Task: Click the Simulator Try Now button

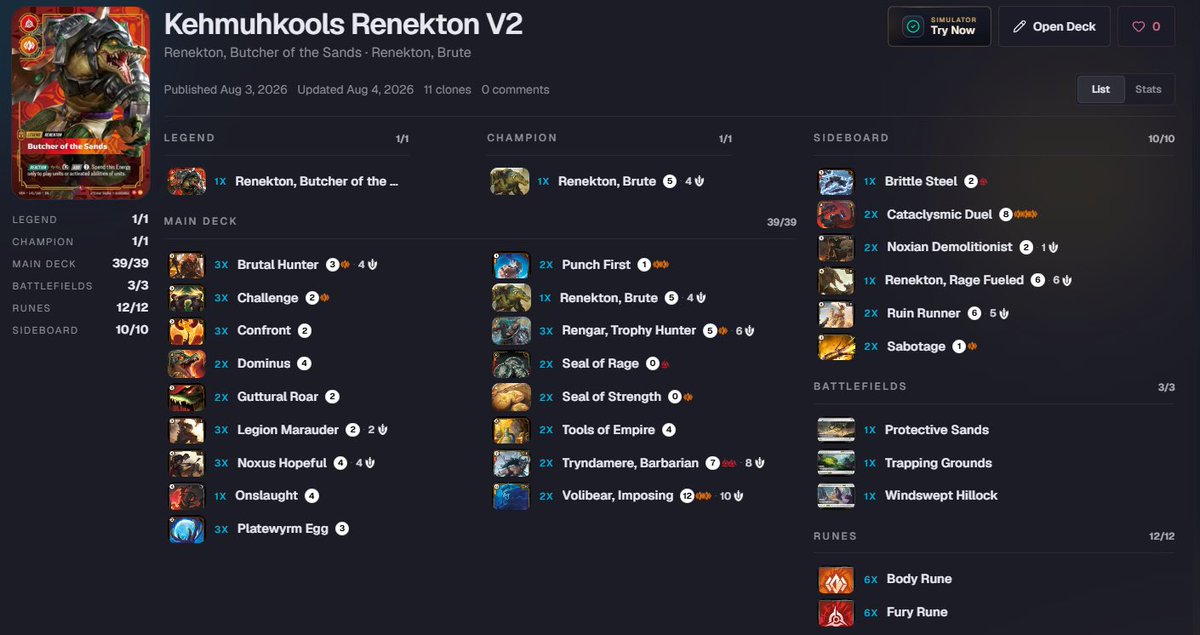Action: tap(939, 27)
